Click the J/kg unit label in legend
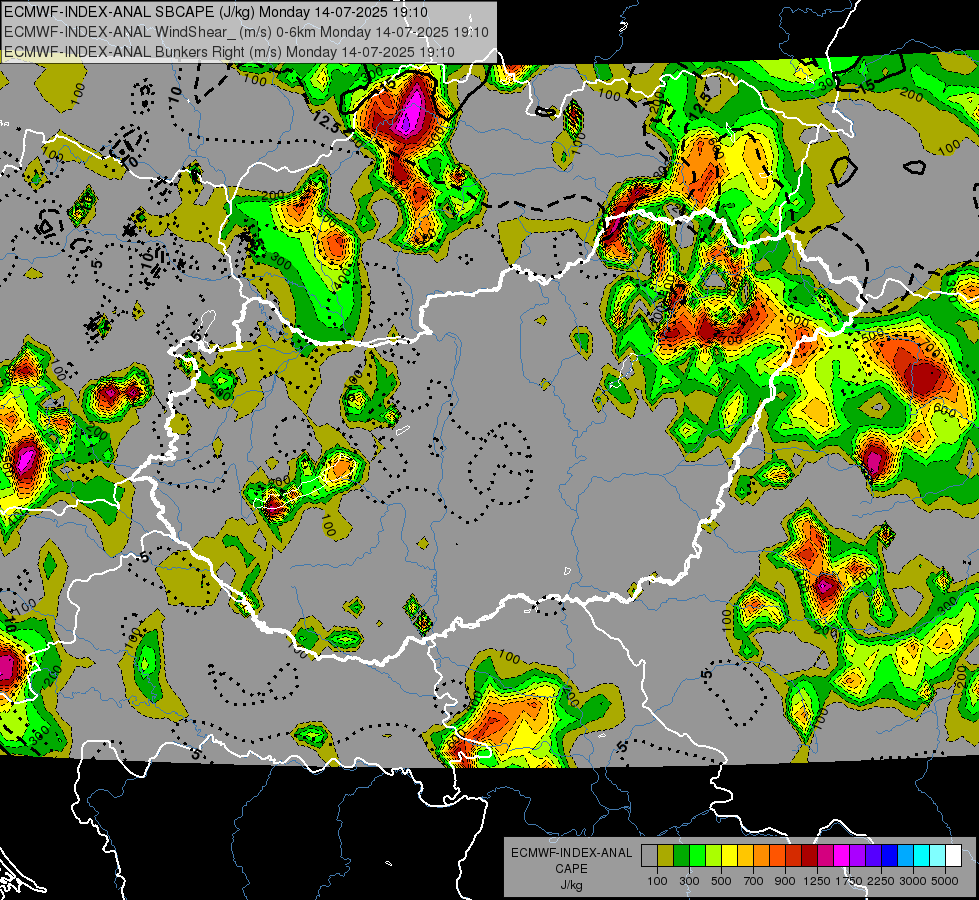Screen dimensions: 979x900 571,885
